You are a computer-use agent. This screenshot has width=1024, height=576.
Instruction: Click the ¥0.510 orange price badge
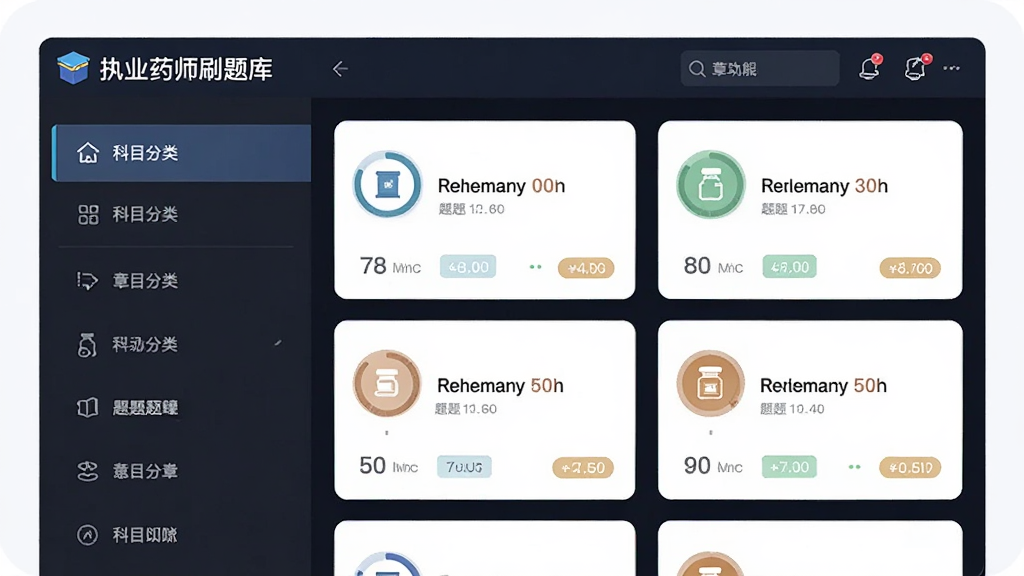(910, 468)
